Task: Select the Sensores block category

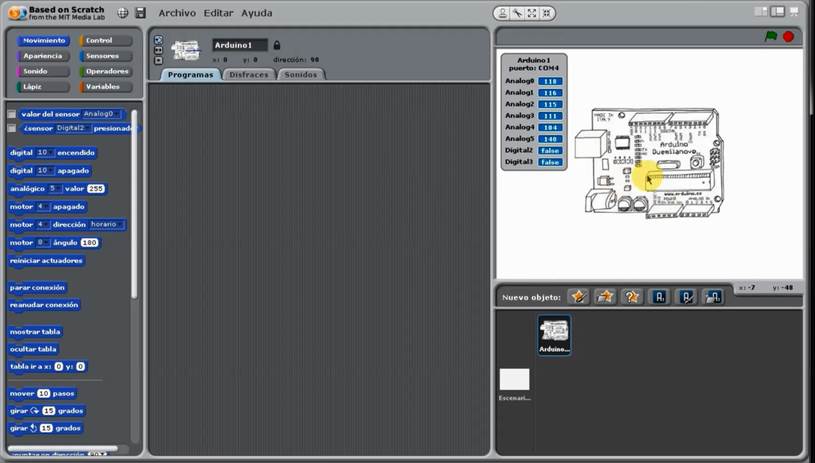Action: click(106, 56)
